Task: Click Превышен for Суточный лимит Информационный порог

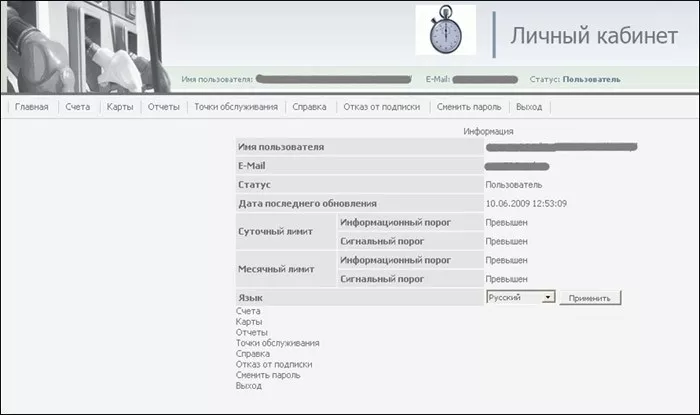Action: point(506,222)
